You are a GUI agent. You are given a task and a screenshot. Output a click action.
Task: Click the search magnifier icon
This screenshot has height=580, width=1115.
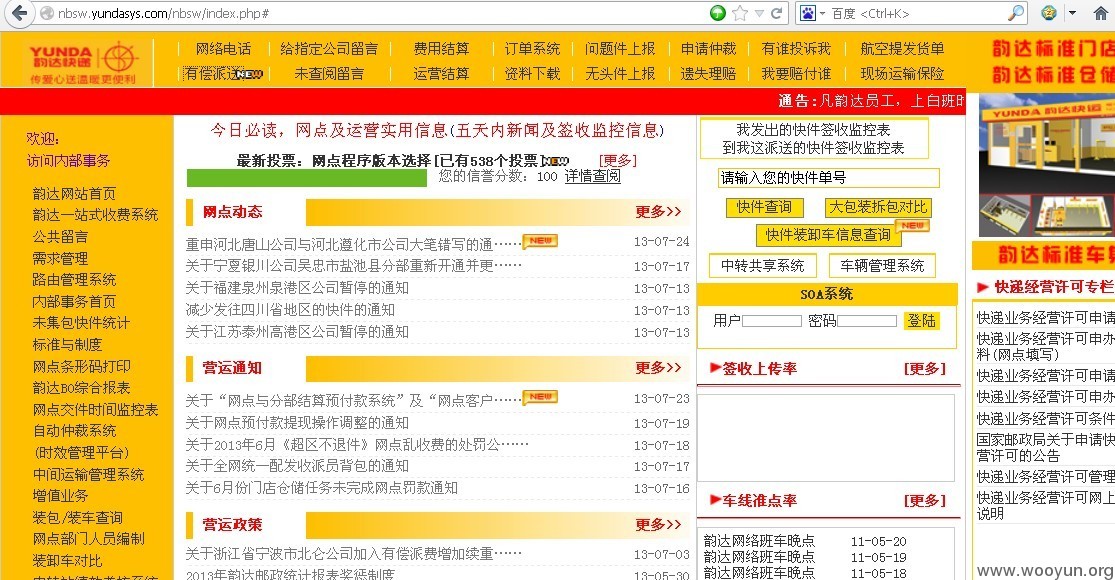1016,13
